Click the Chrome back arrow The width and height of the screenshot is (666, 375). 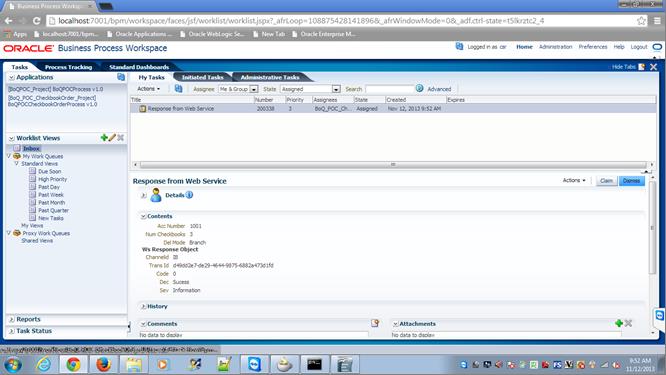[8, 20]
